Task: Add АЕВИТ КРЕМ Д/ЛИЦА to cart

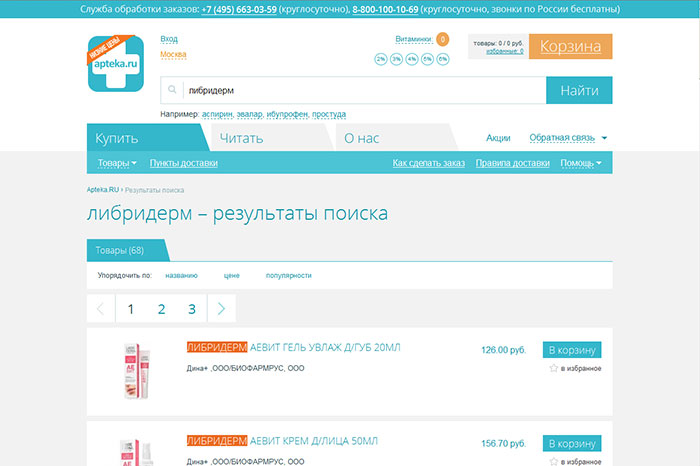Action: [x=572, y=443]
